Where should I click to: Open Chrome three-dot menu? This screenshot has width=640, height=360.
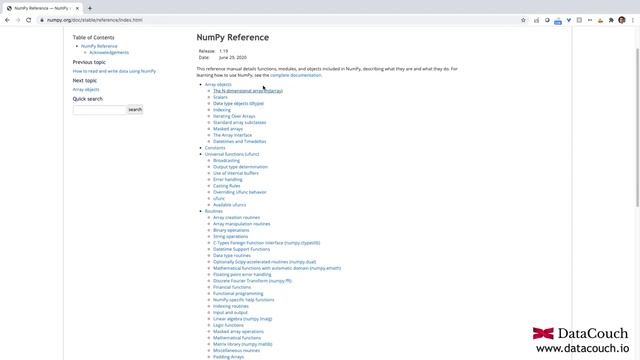[x=633, y=20]
